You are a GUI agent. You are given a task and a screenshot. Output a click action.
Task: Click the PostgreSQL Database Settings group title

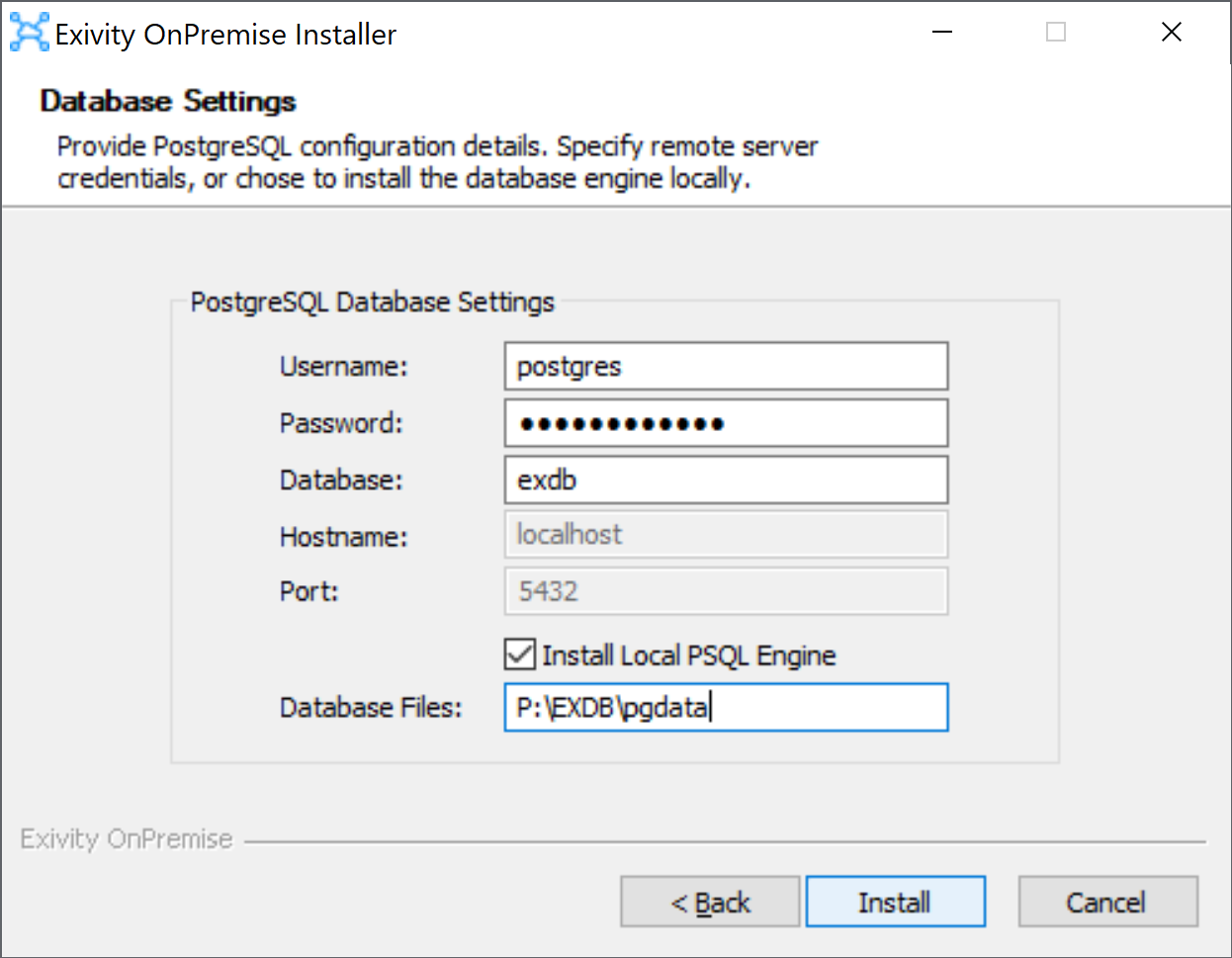tap(372, 302)
